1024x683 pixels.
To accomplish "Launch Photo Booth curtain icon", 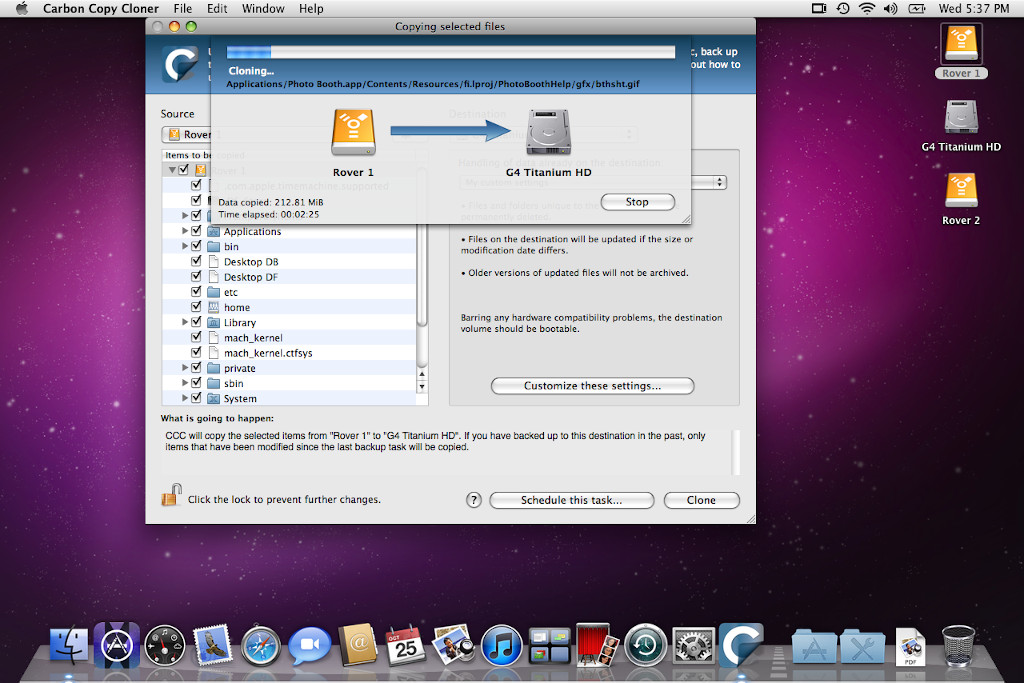I will (x=597, y=646).
